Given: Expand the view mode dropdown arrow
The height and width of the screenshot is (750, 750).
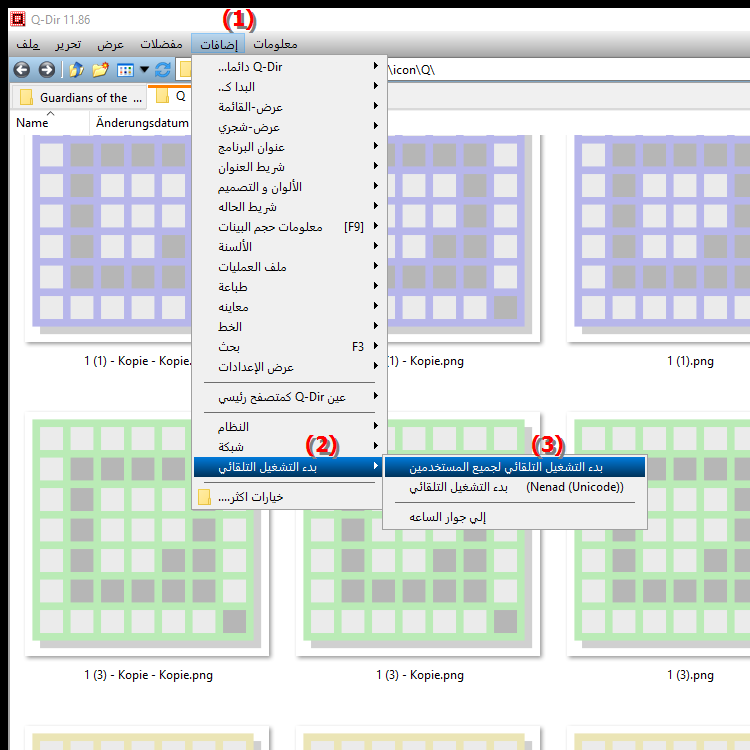Looking at the screenshot, I should (144, 70).
